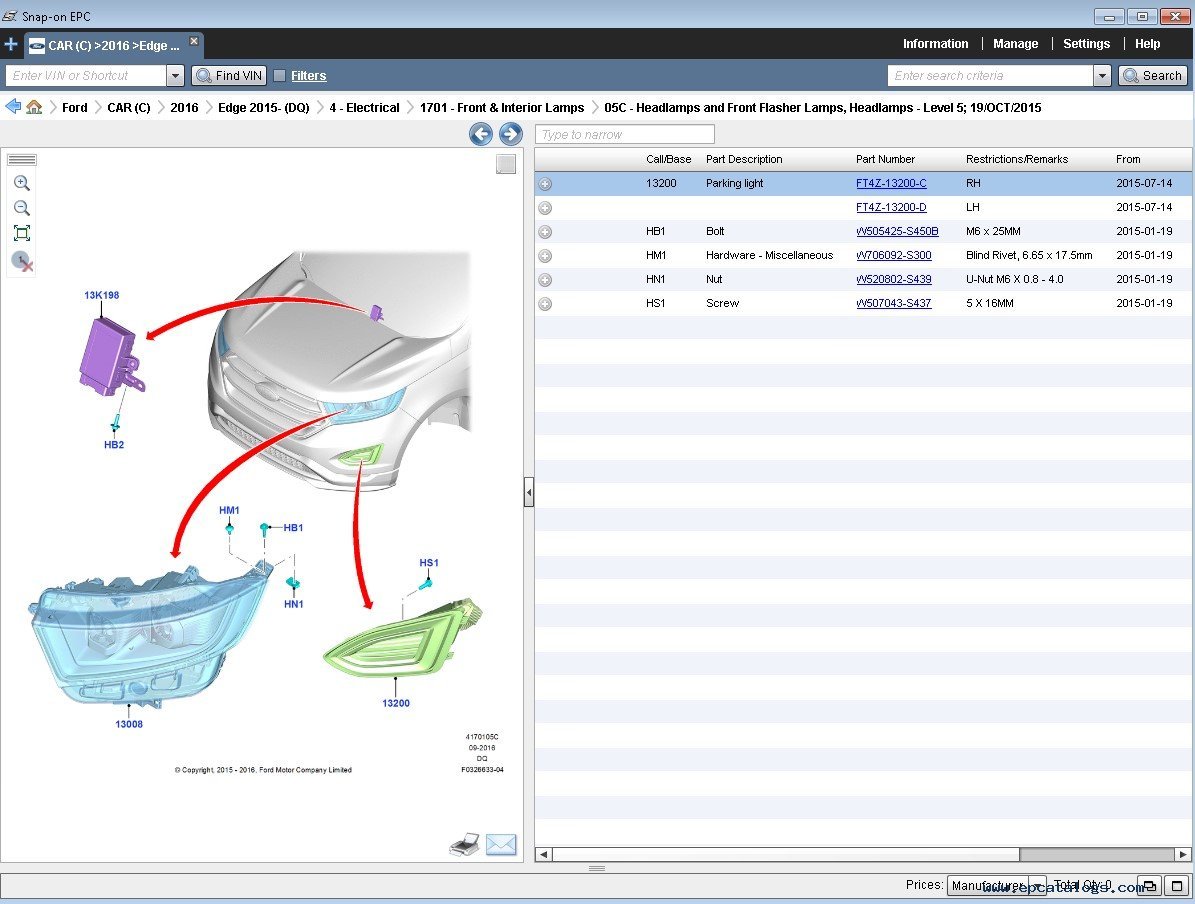Go to next illustration arrow

[x=510, y=134]
